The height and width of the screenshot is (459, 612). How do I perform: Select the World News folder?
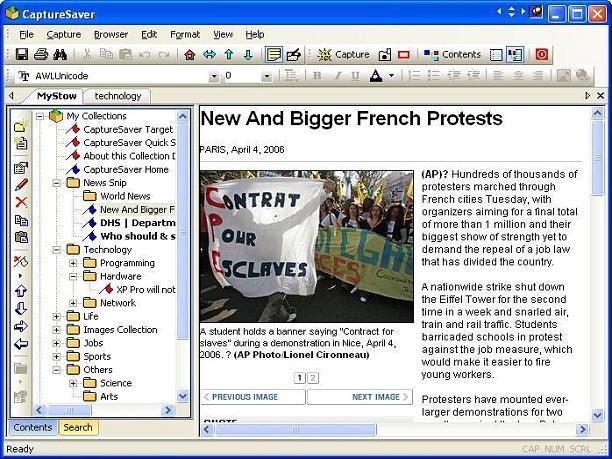pos(117,196)
